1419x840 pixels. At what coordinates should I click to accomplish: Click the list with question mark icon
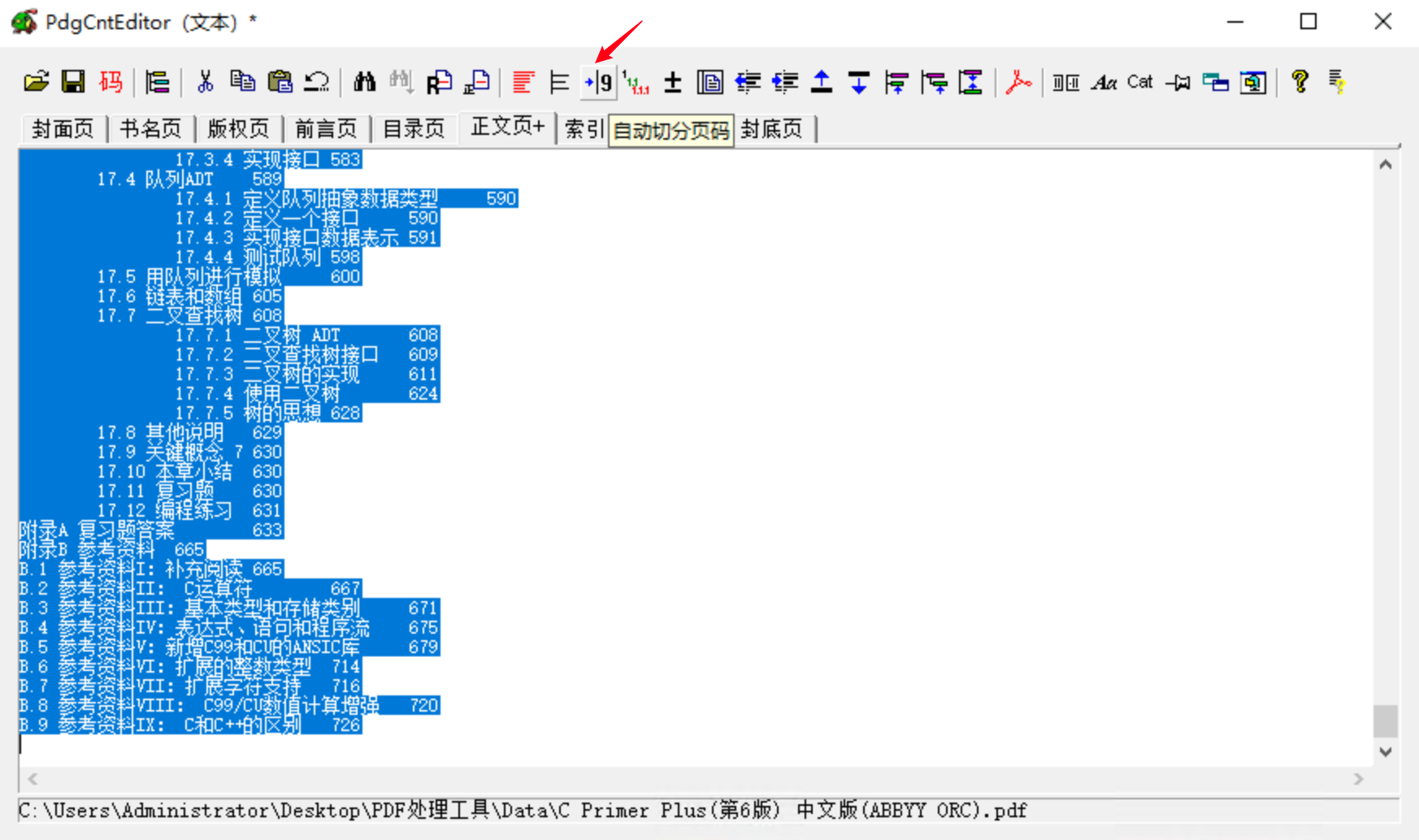tap(1337, 82)
